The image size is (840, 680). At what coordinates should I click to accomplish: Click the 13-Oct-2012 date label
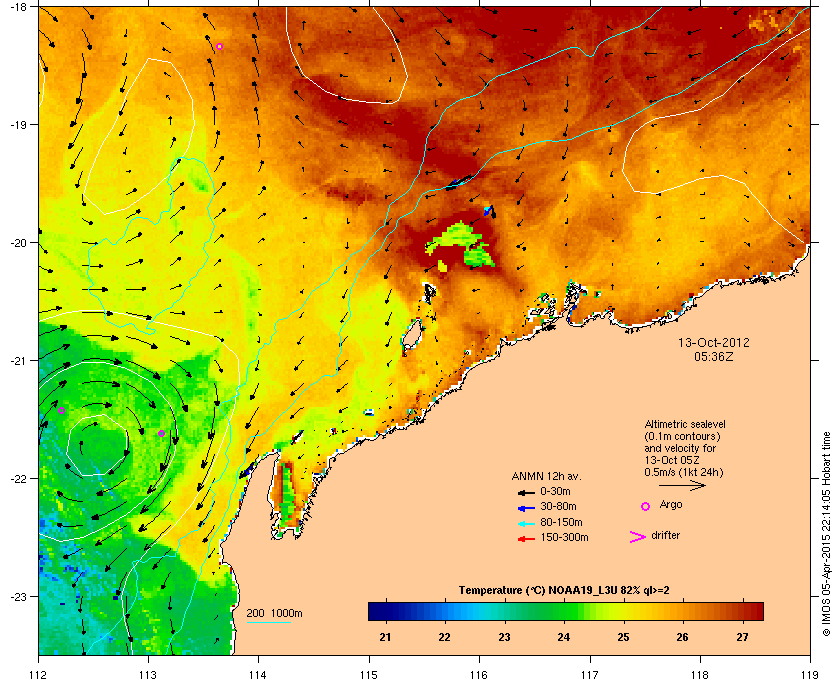[714, 343]
